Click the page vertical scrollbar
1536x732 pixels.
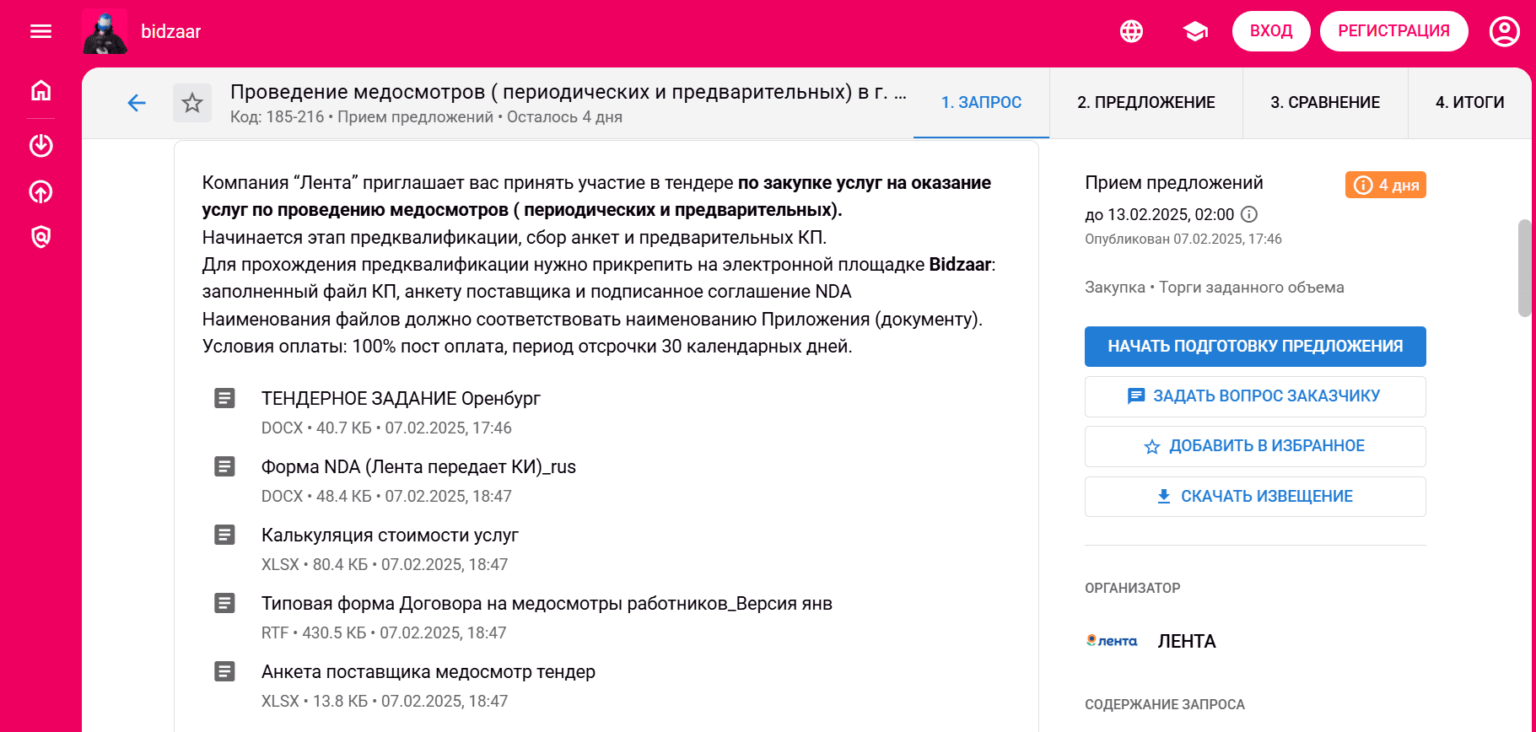click(1525, 268)
